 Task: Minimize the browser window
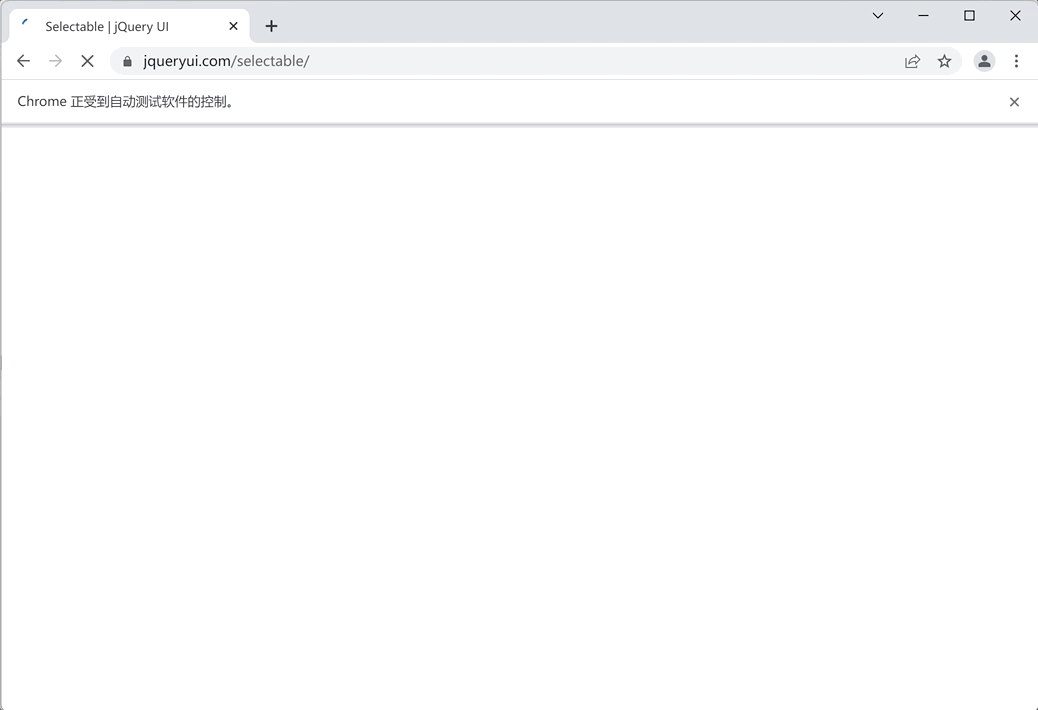coord(922,16)
